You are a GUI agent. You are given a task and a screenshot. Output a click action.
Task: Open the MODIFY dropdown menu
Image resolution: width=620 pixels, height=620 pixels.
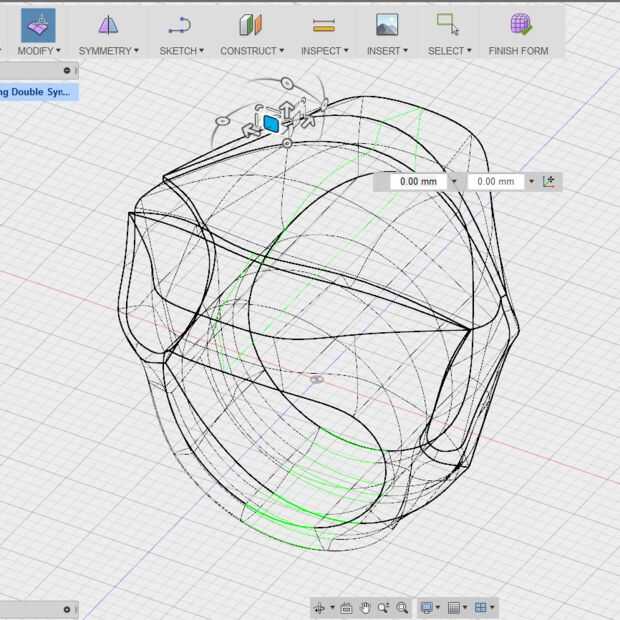pos(39,51)
